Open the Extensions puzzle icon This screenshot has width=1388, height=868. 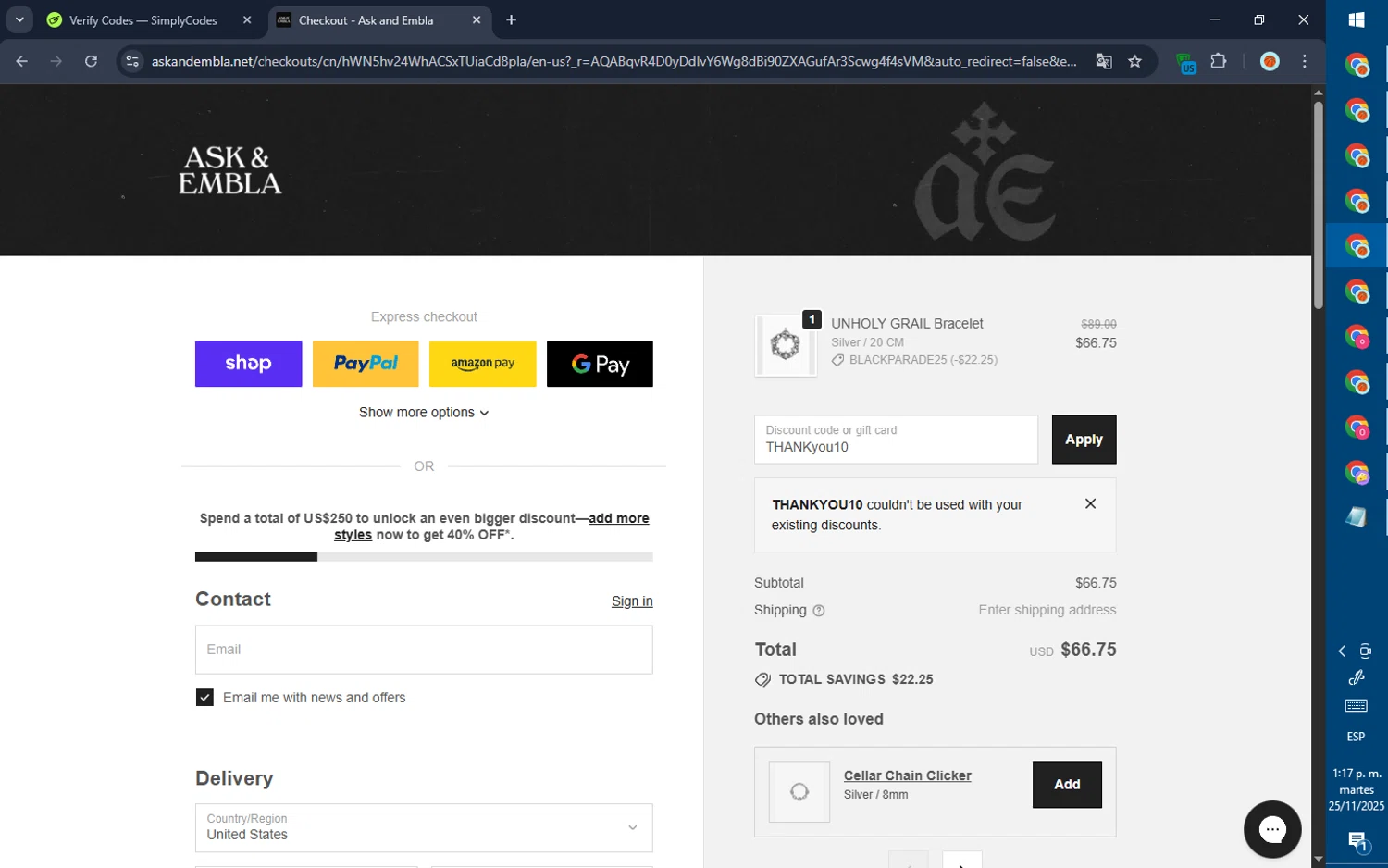pyautogui.click(x=1219, y=61)
